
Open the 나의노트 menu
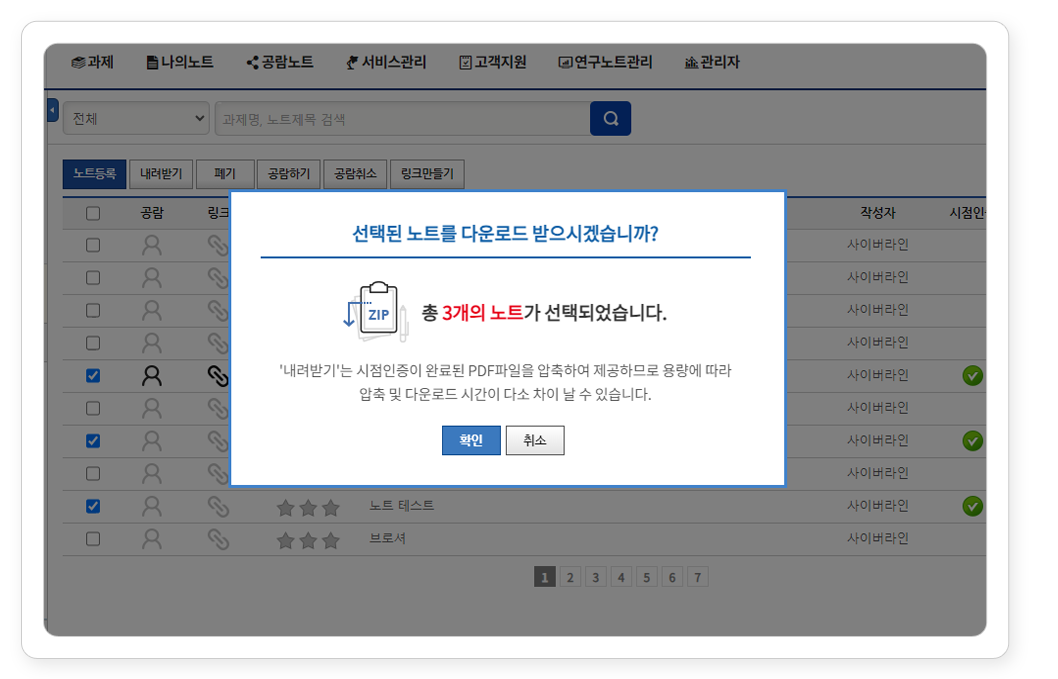click(x=180, y=62)
